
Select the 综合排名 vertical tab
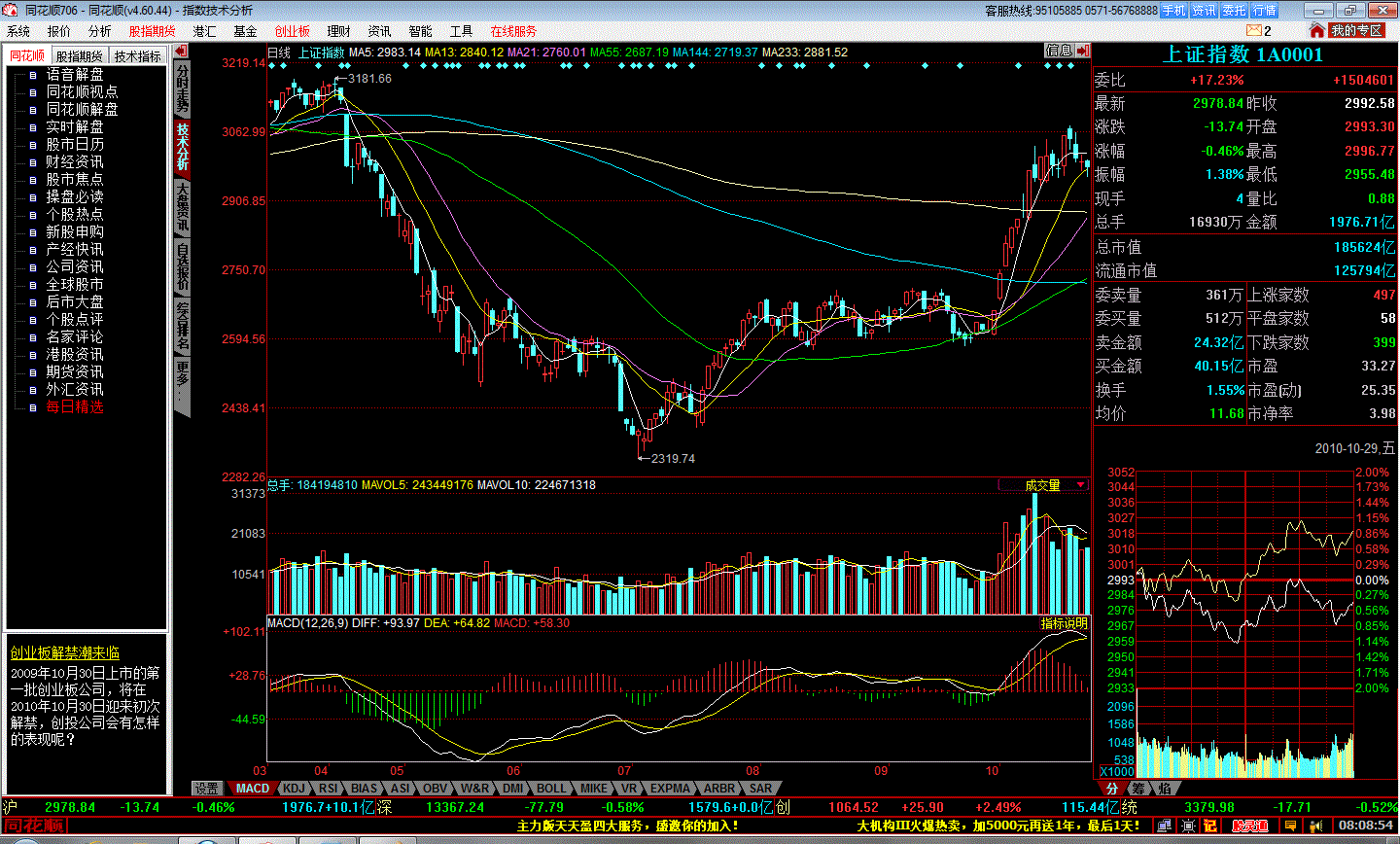pos(182,326)
